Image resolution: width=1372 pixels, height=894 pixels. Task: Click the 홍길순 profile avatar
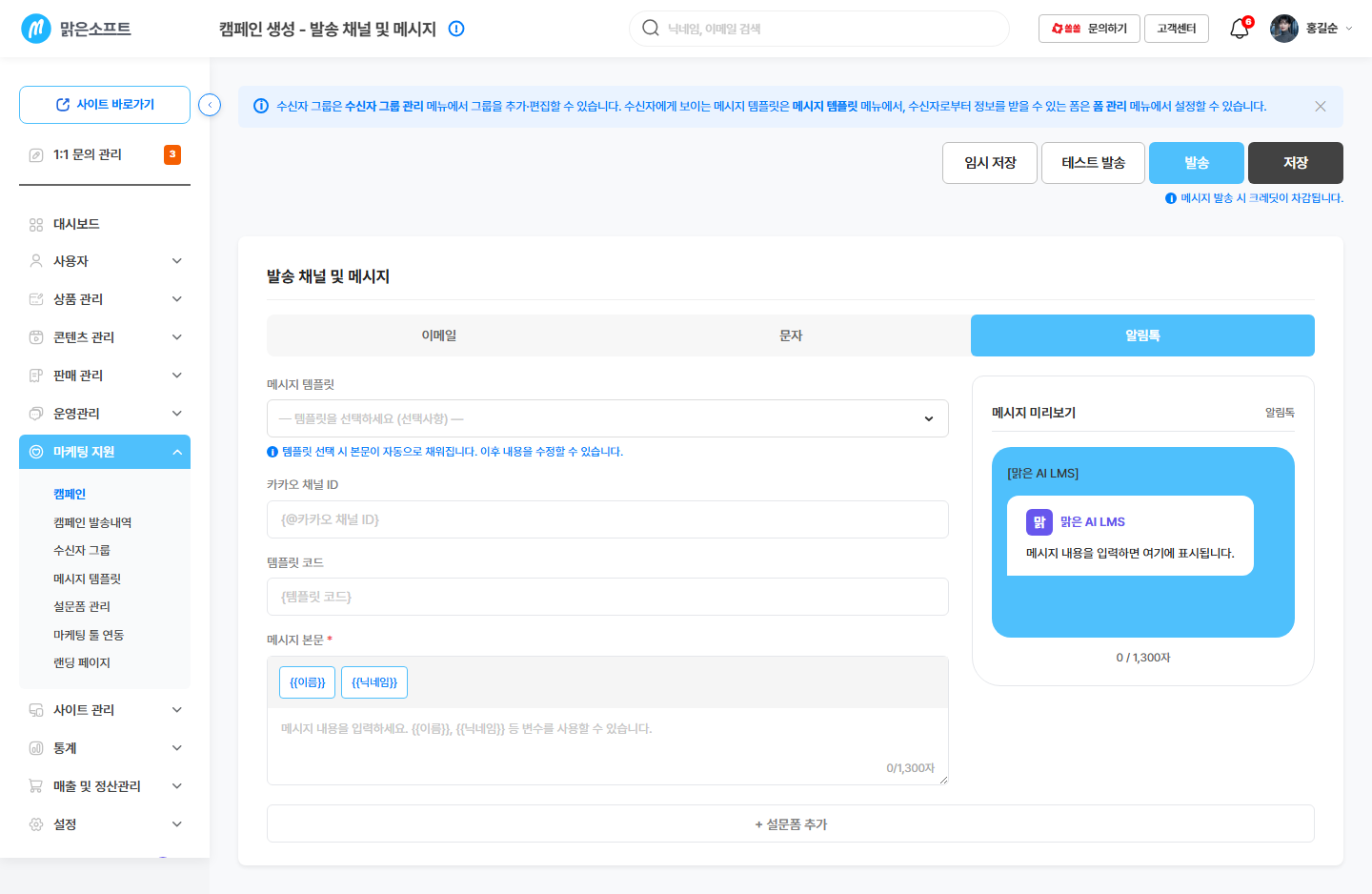[x=1284, y=29]
